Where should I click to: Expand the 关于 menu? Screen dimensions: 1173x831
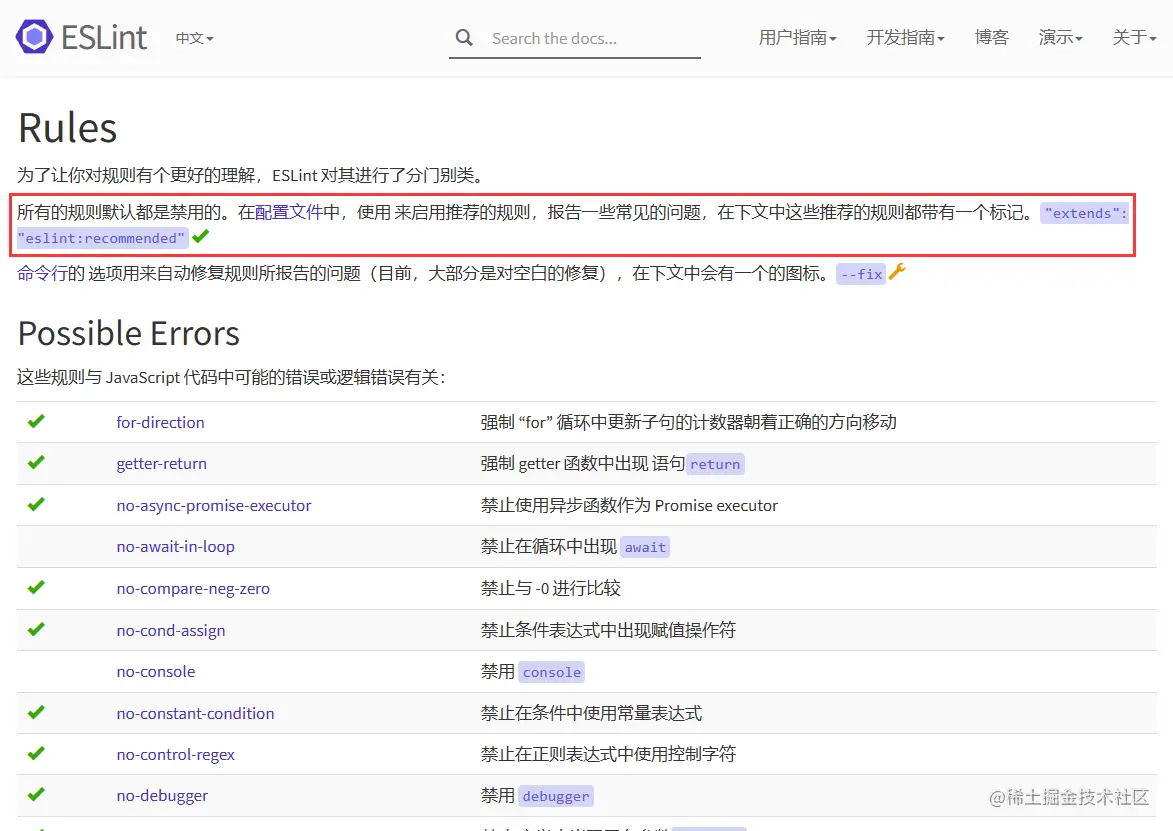tap(1134, 37)
